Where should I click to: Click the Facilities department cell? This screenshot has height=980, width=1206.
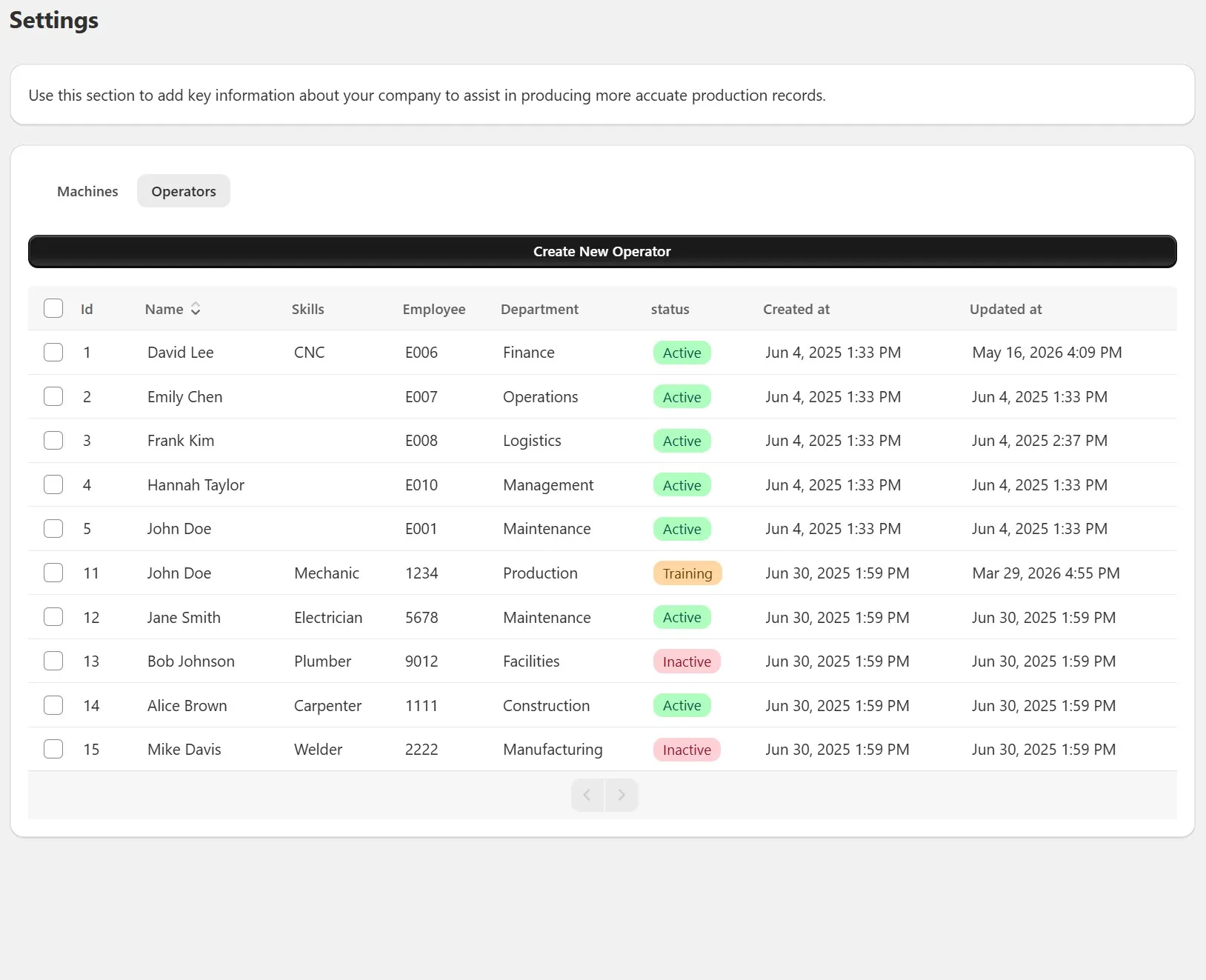click(531, 661)
